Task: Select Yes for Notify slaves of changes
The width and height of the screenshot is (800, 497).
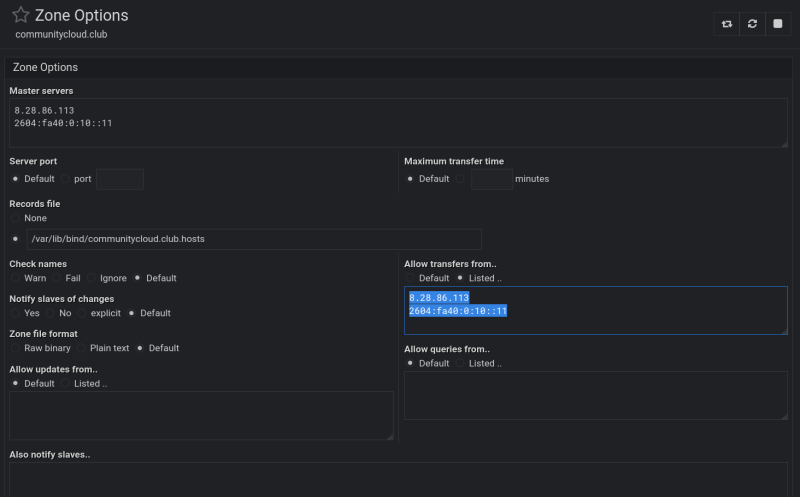Action: 15,313
